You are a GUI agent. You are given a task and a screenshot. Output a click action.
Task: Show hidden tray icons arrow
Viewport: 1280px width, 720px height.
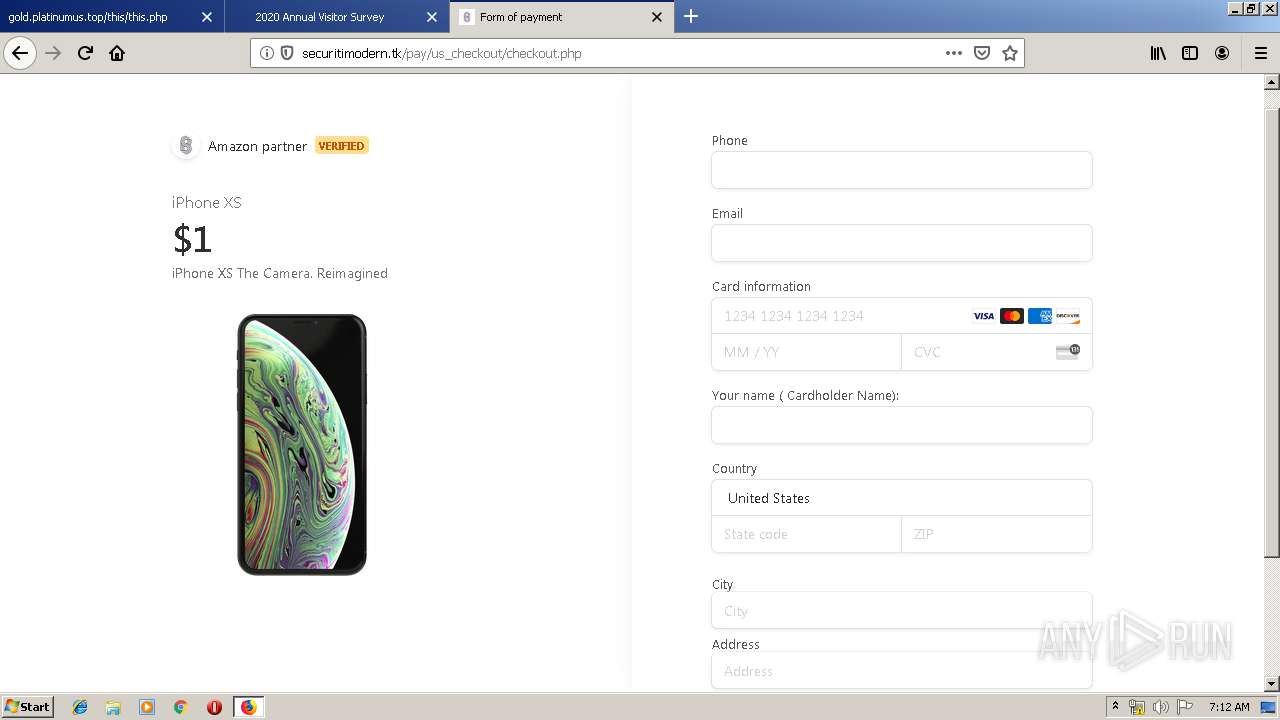[1116, 707]
